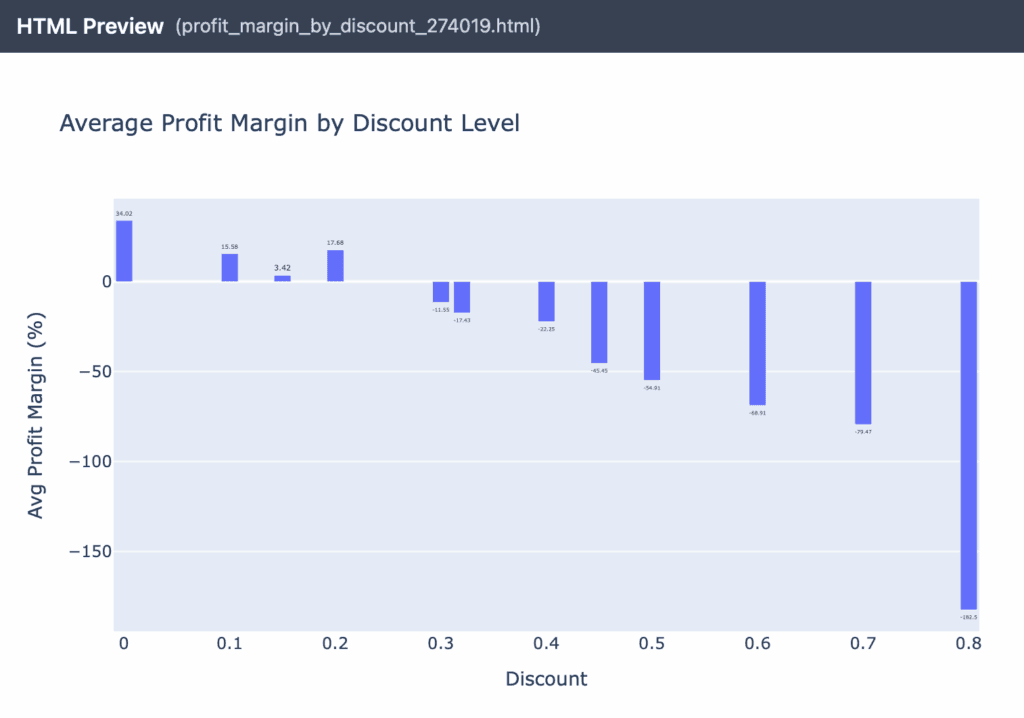
Task: Click the bar at discount 0.4
Action: point(547,301)
